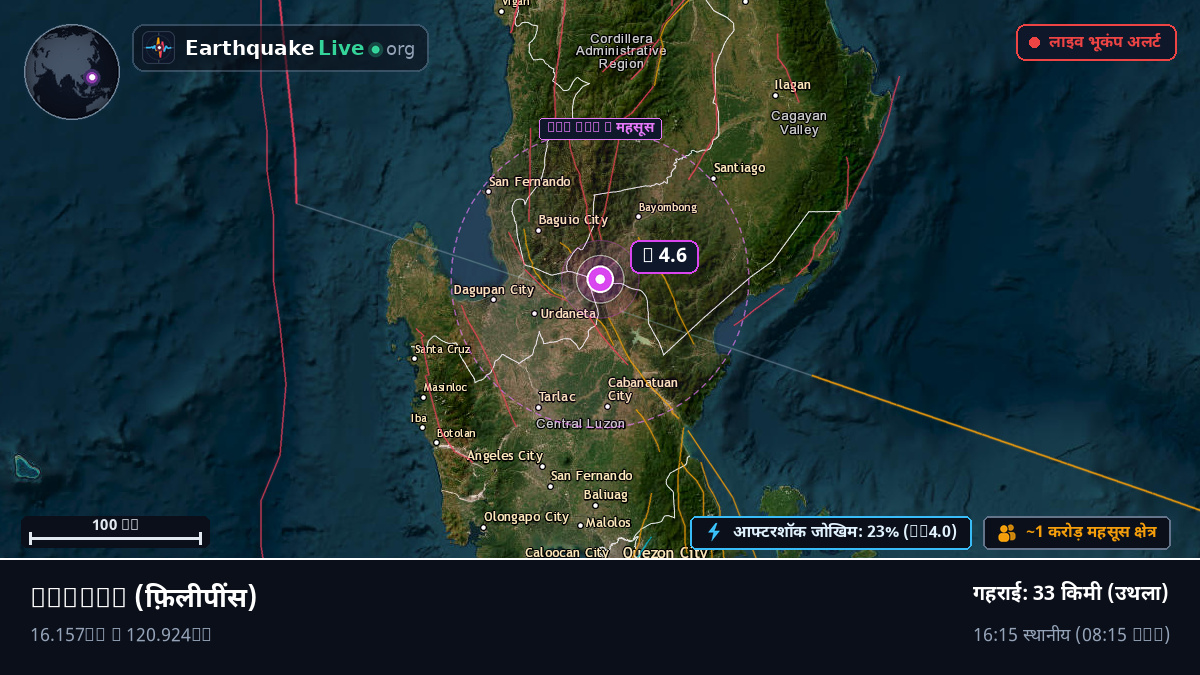The width and height of the screenshot is (1200, 675).
Task: Open the red live earthquake alert badge
Action: click(x=1096, y=43)
